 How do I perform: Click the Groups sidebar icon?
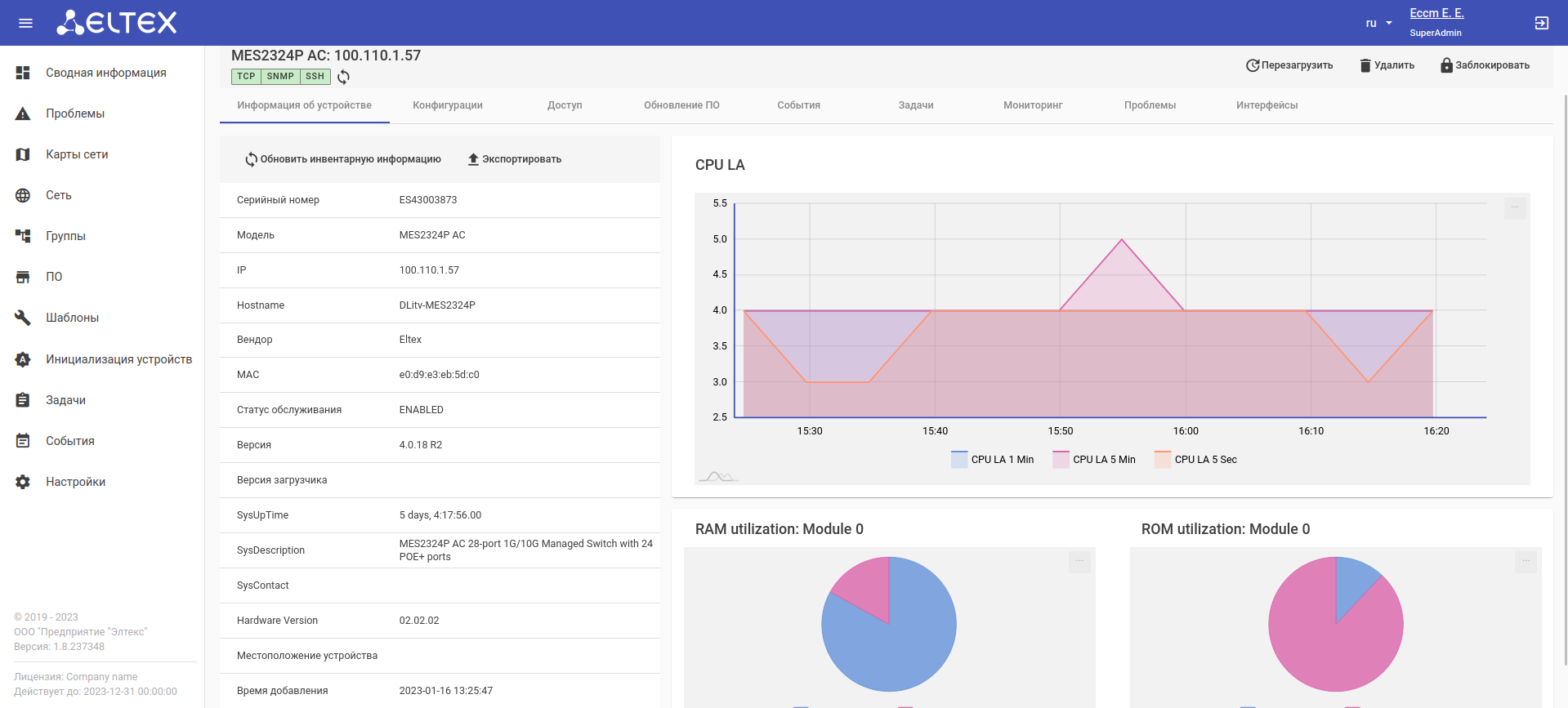point(23,236)
